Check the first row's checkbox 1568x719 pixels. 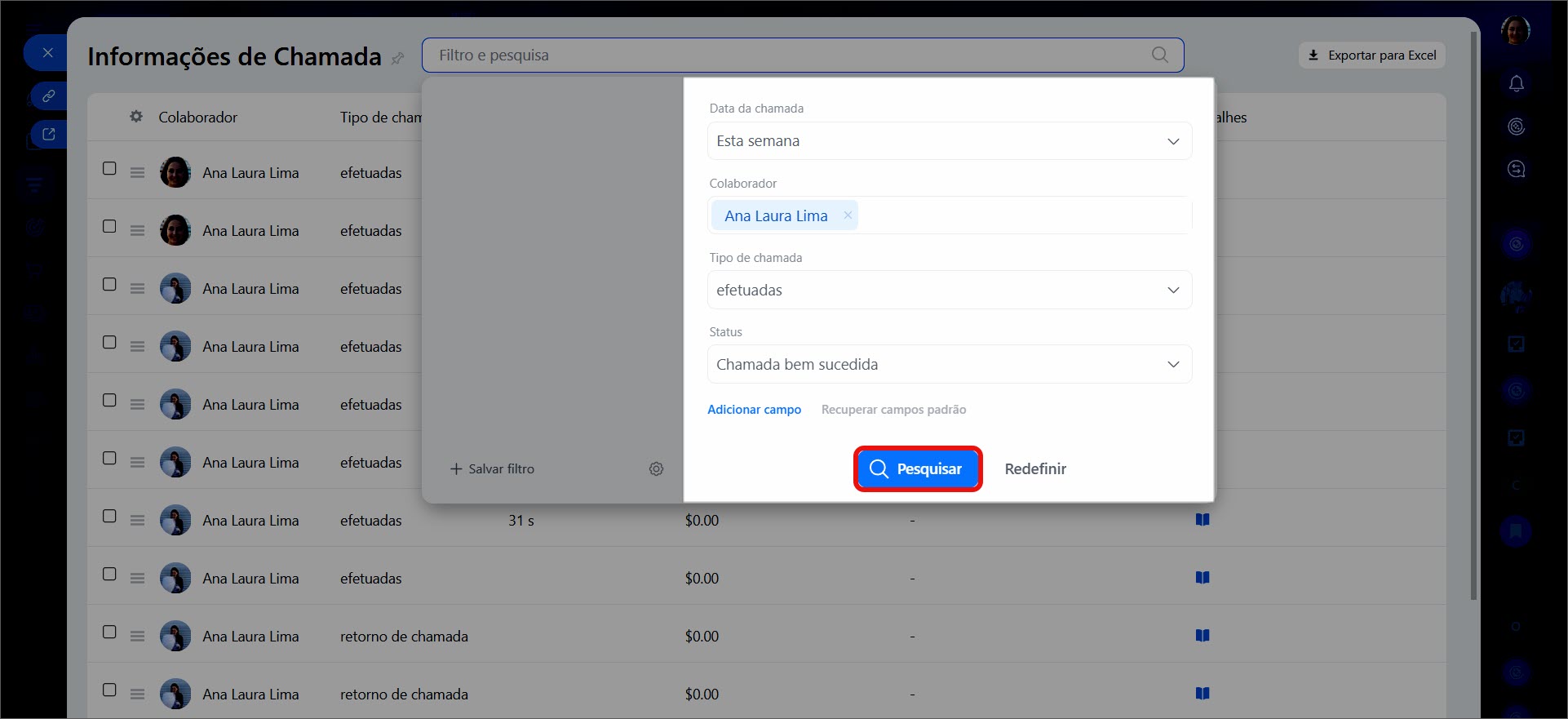(x=109, y=168)
